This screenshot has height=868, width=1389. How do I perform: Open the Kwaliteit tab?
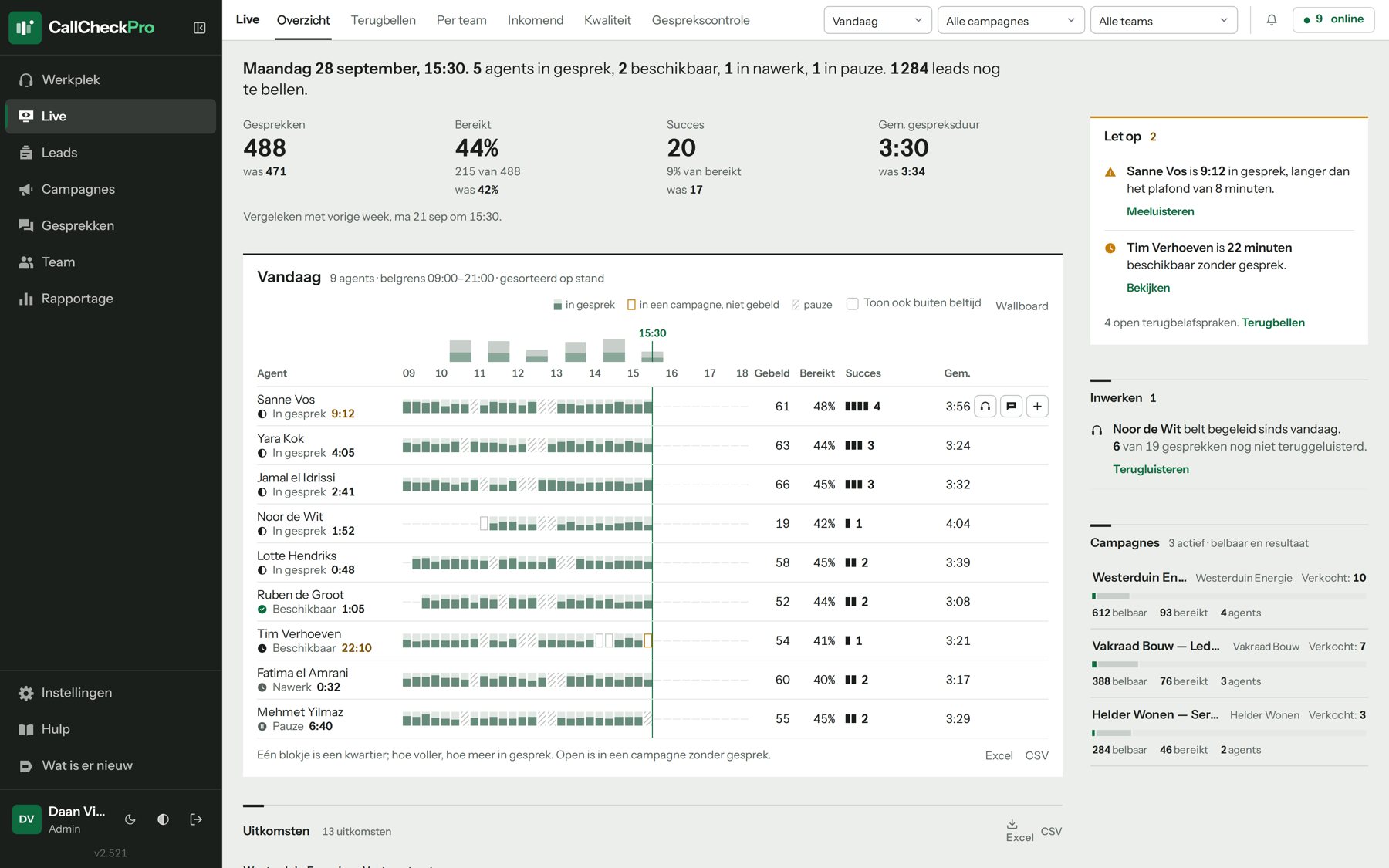coord(607,20)
